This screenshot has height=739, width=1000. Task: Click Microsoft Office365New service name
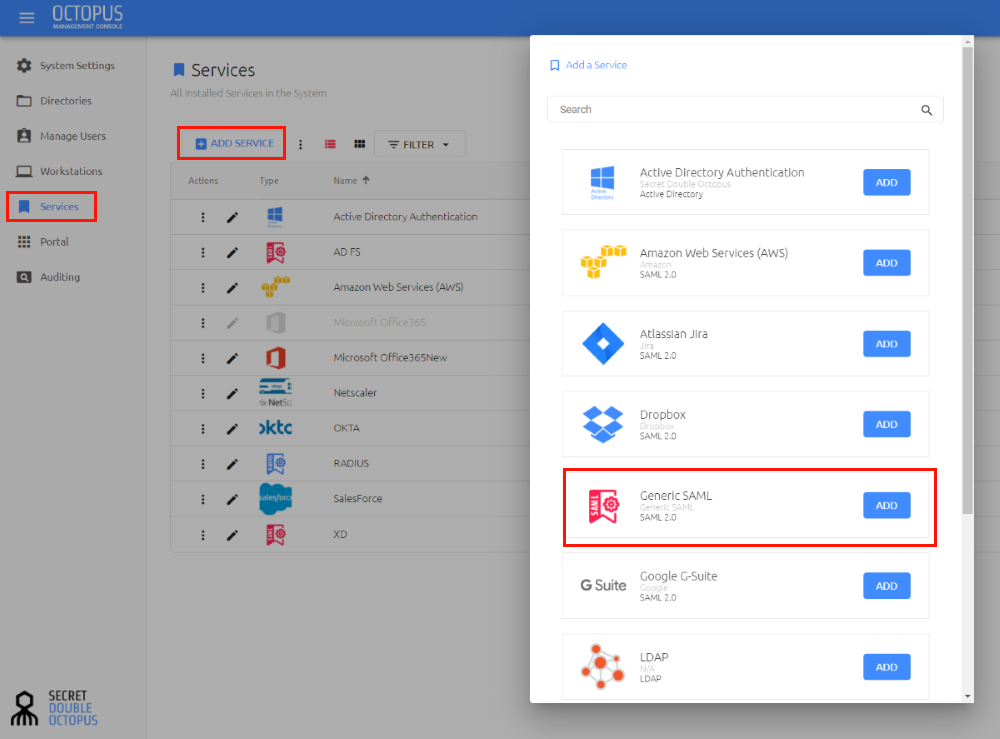[x=390, y=358]
